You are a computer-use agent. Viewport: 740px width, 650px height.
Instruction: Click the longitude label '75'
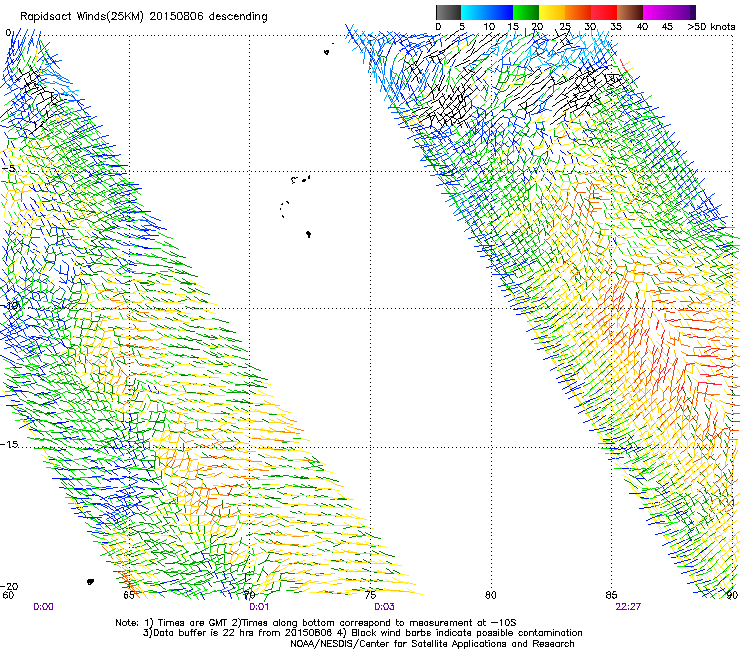click(x=370, y=595)
